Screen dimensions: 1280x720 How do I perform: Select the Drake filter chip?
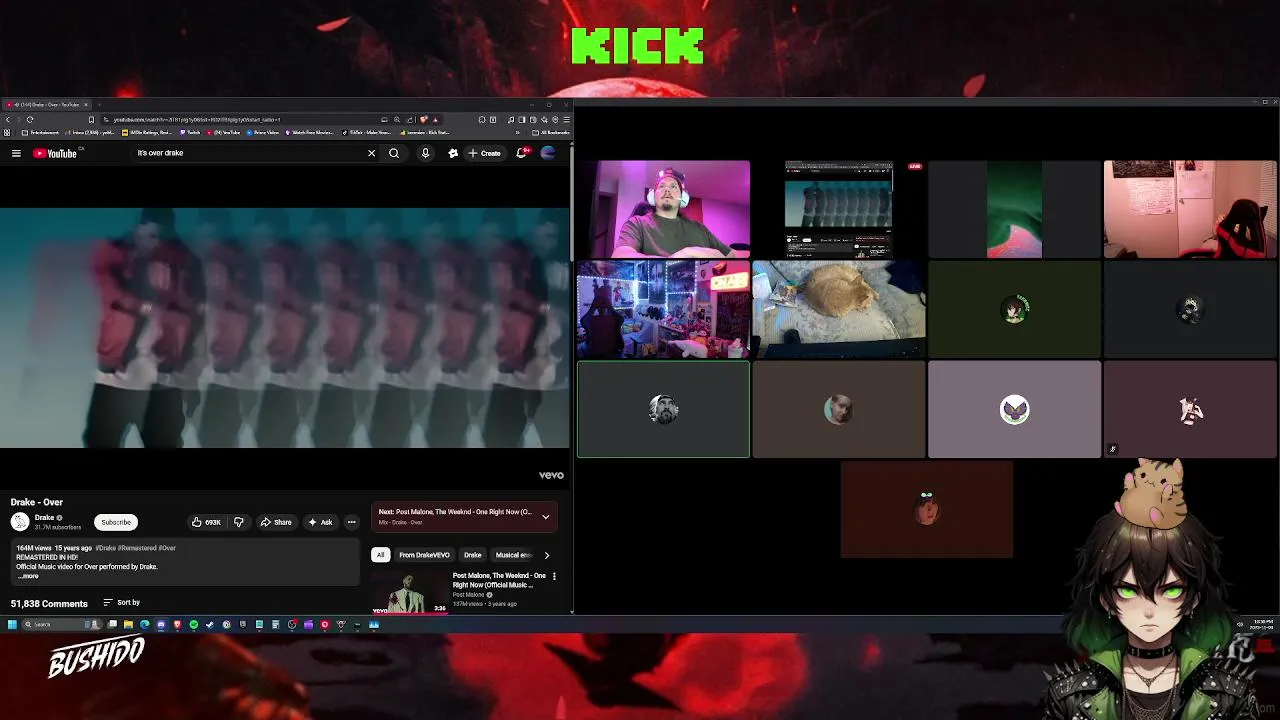[473, 555]
